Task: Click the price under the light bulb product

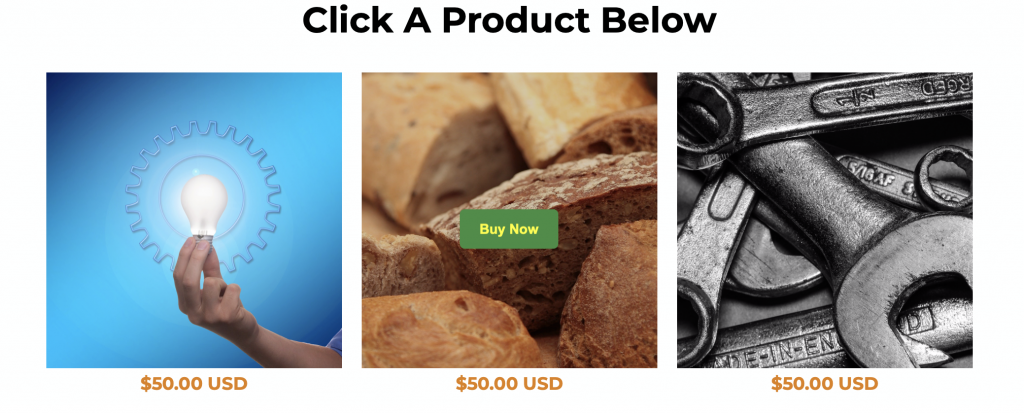Action: pyautogui.click(x=194, y=383)
